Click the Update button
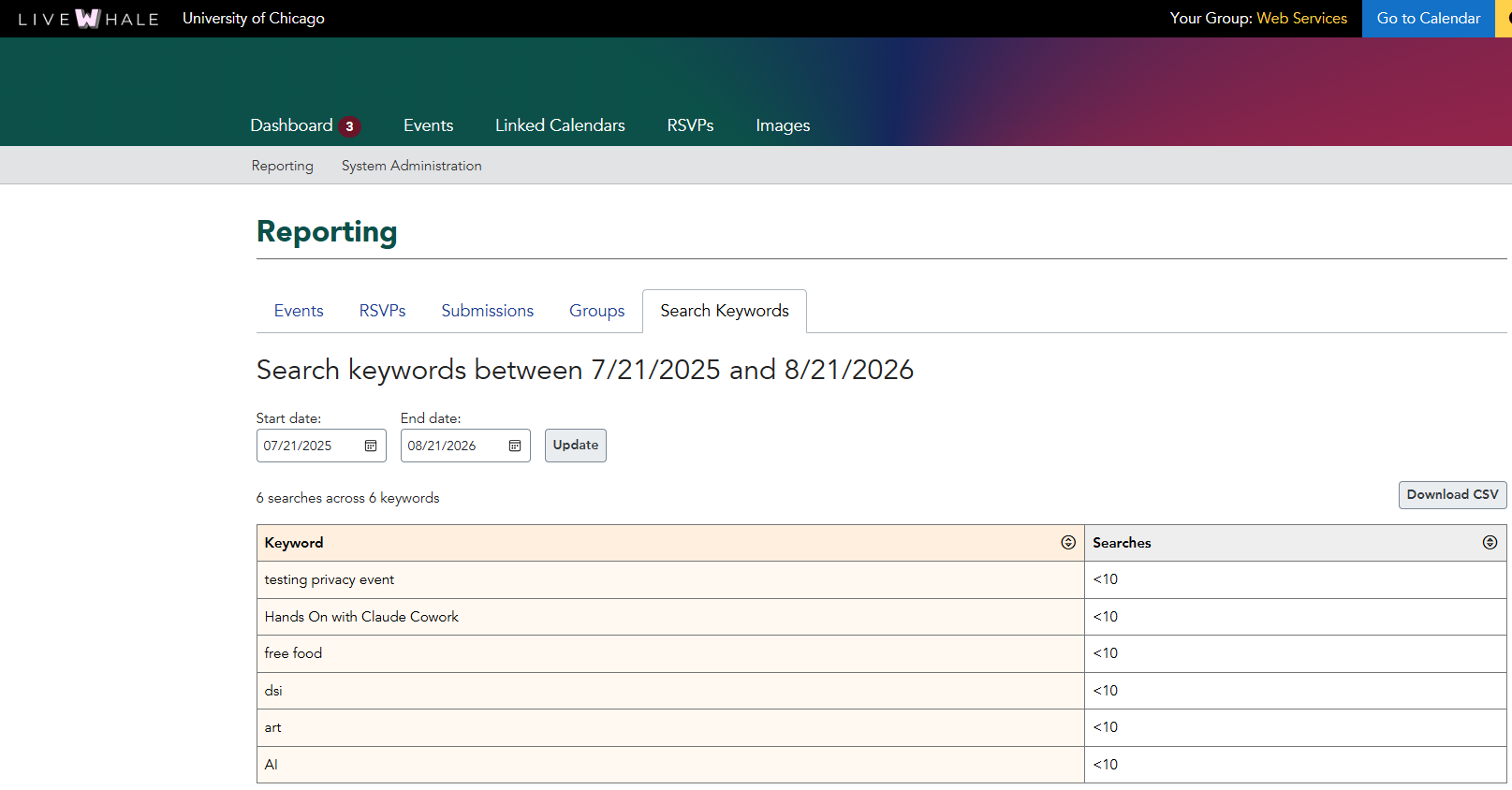 click(x=575, y=446)
